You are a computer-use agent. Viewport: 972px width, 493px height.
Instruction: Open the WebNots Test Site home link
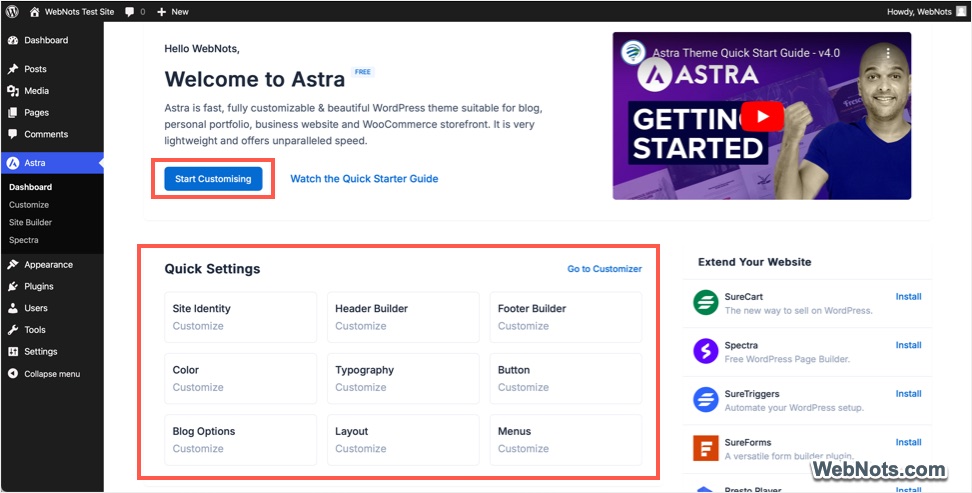(70, 11)
